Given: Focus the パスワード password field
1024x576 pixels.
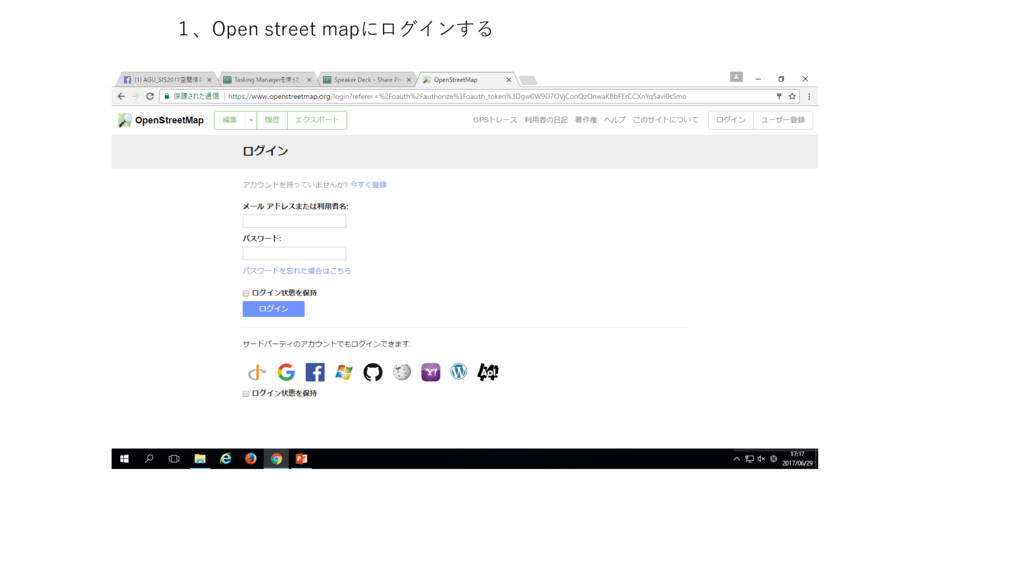Looking at the screenshot, I should pyautogui.click(x=295, y=253).
